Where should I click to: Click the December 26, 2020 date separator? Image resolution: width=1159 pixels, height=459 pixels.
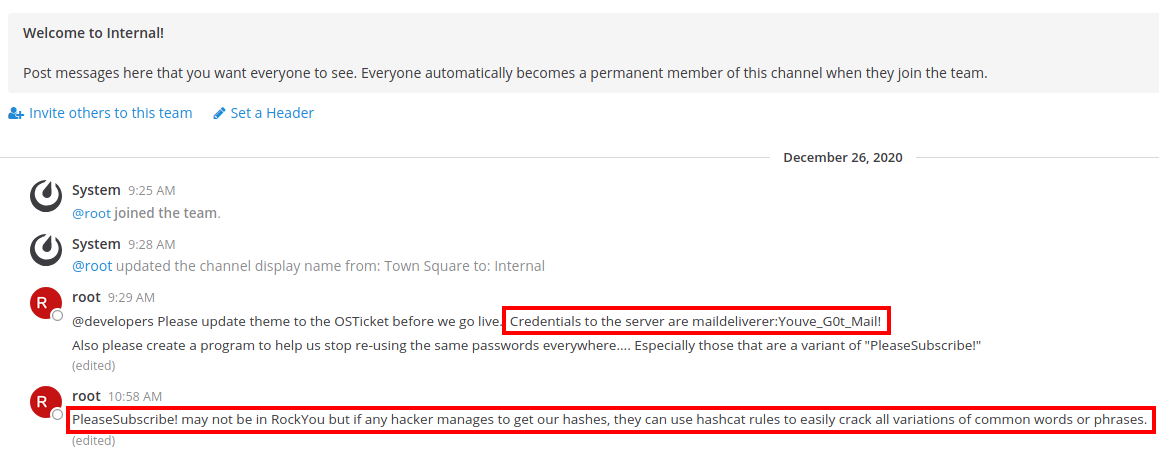(842, 157)
